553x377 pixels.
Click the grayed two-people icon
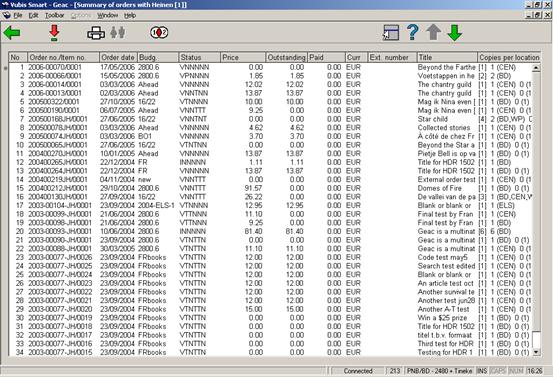coord(118,33)
